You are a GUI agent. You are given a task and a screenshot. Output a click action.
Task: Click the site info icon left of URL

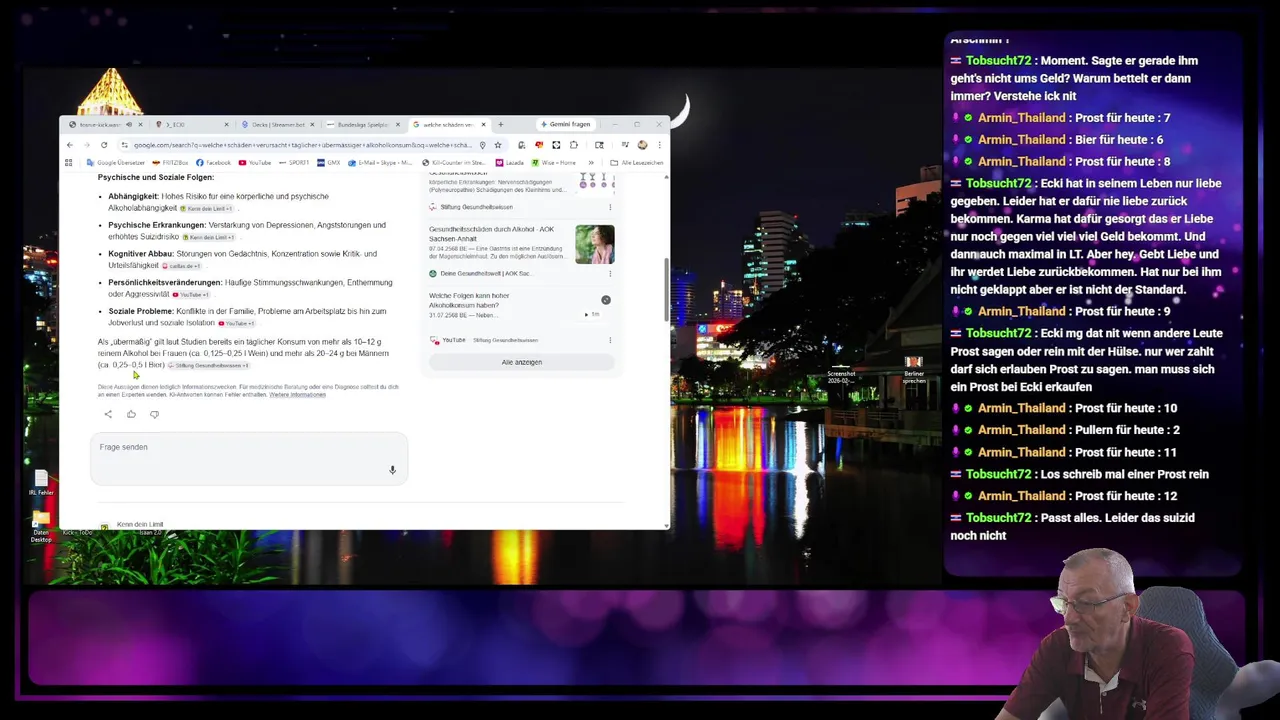[124, 145]
